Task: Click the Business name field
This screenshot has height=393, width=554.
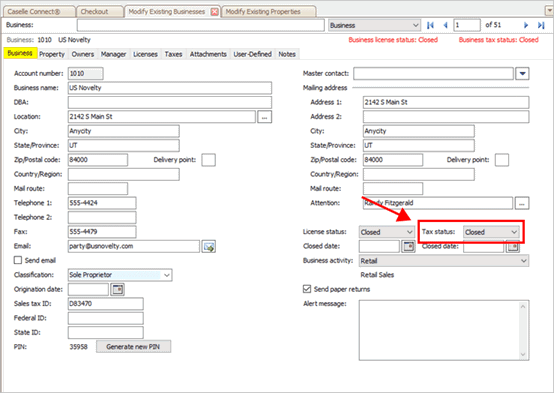Action: click(170, 88)
